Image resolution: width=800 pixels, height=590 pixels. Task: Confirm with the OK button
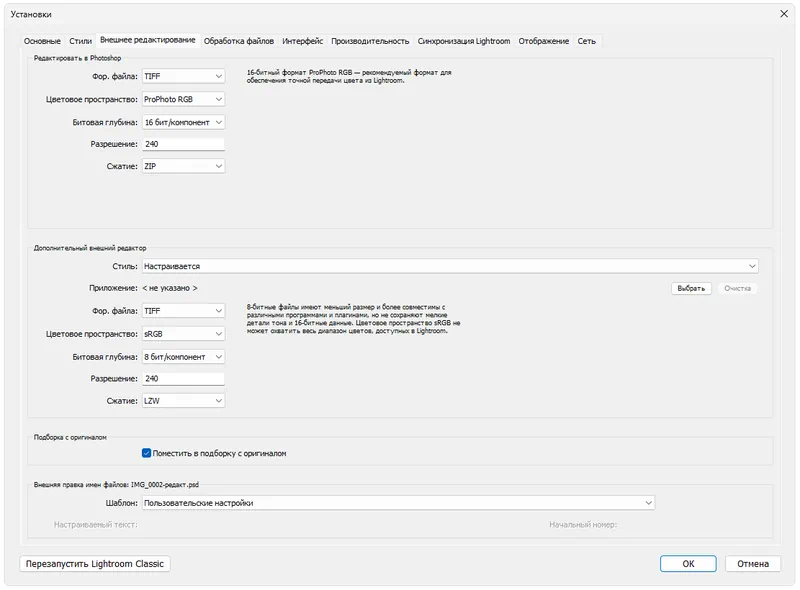688,563
